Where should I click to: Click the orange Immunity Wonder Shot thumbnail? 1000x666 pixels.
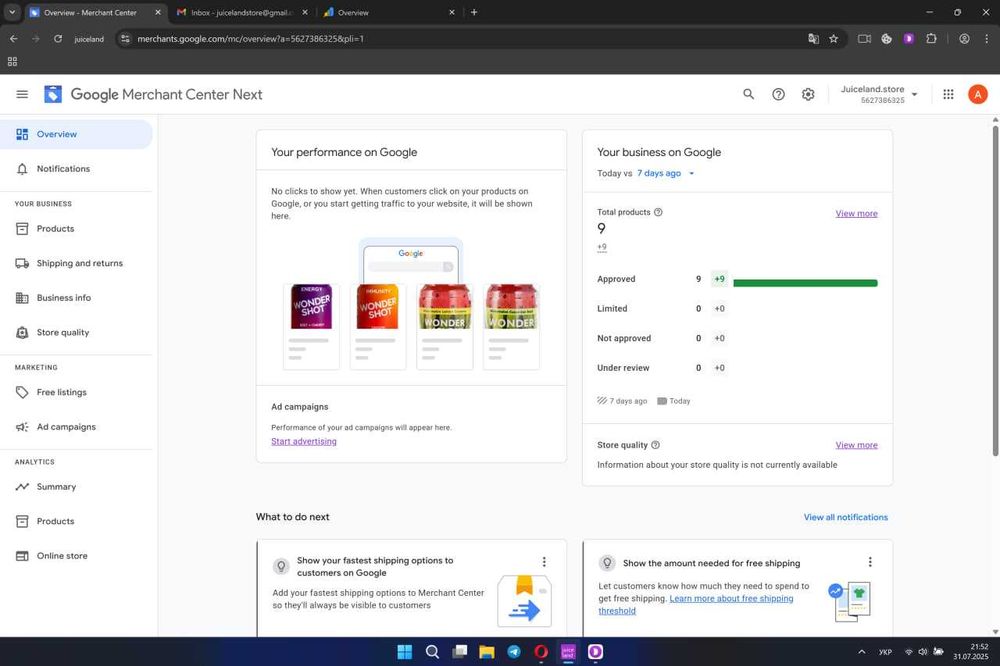378,307
